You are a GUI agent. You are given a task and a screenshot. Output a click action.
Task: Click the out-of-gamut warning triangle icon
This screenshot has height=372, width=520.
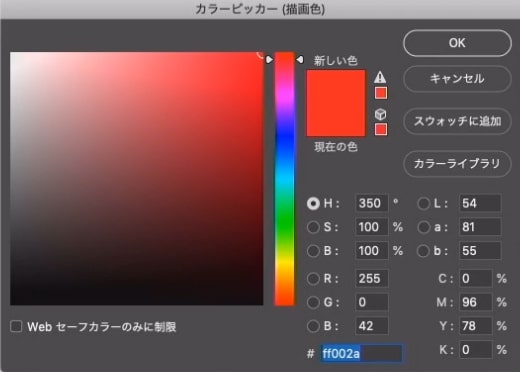pos(380,77)
